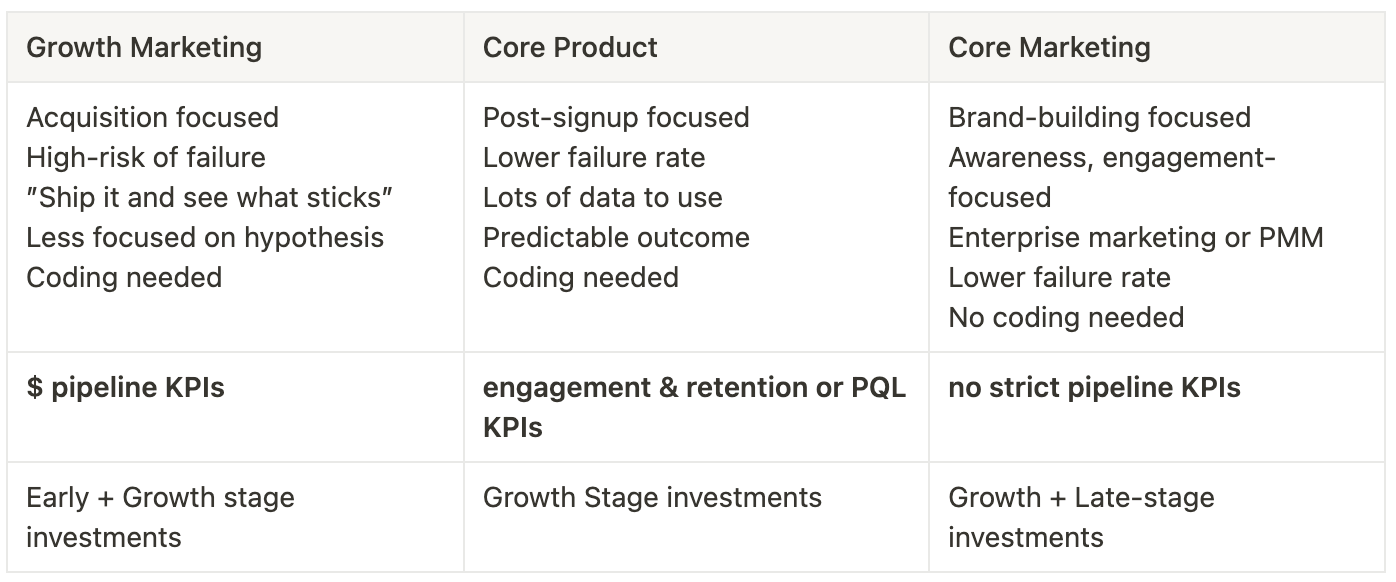Screen dimensions: 1396x582
Task: Click "No coding needed" text
Action: [1065, 317]
